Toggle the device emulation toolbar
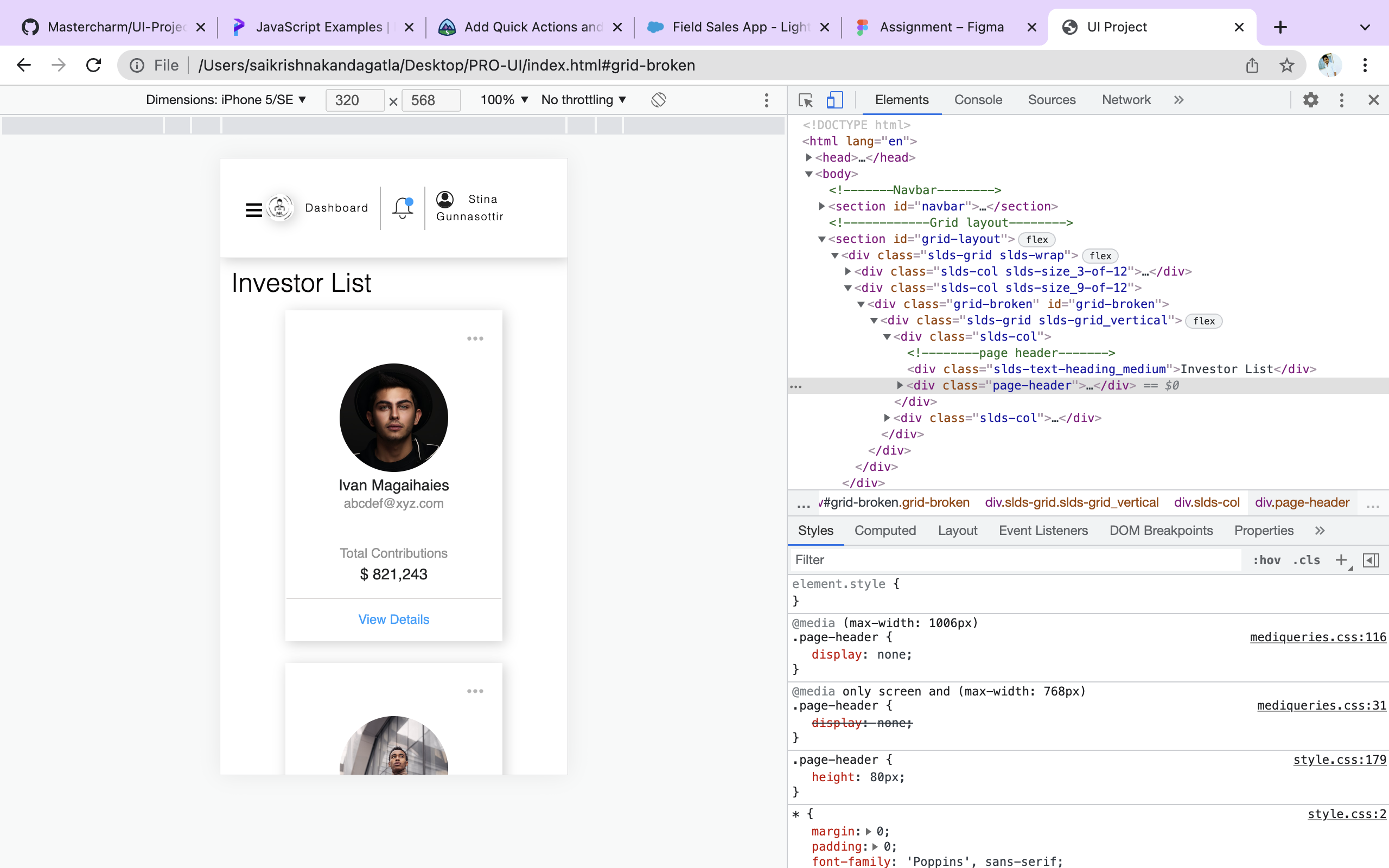Viewport: 1389px width, 868px height. (834, 99)
